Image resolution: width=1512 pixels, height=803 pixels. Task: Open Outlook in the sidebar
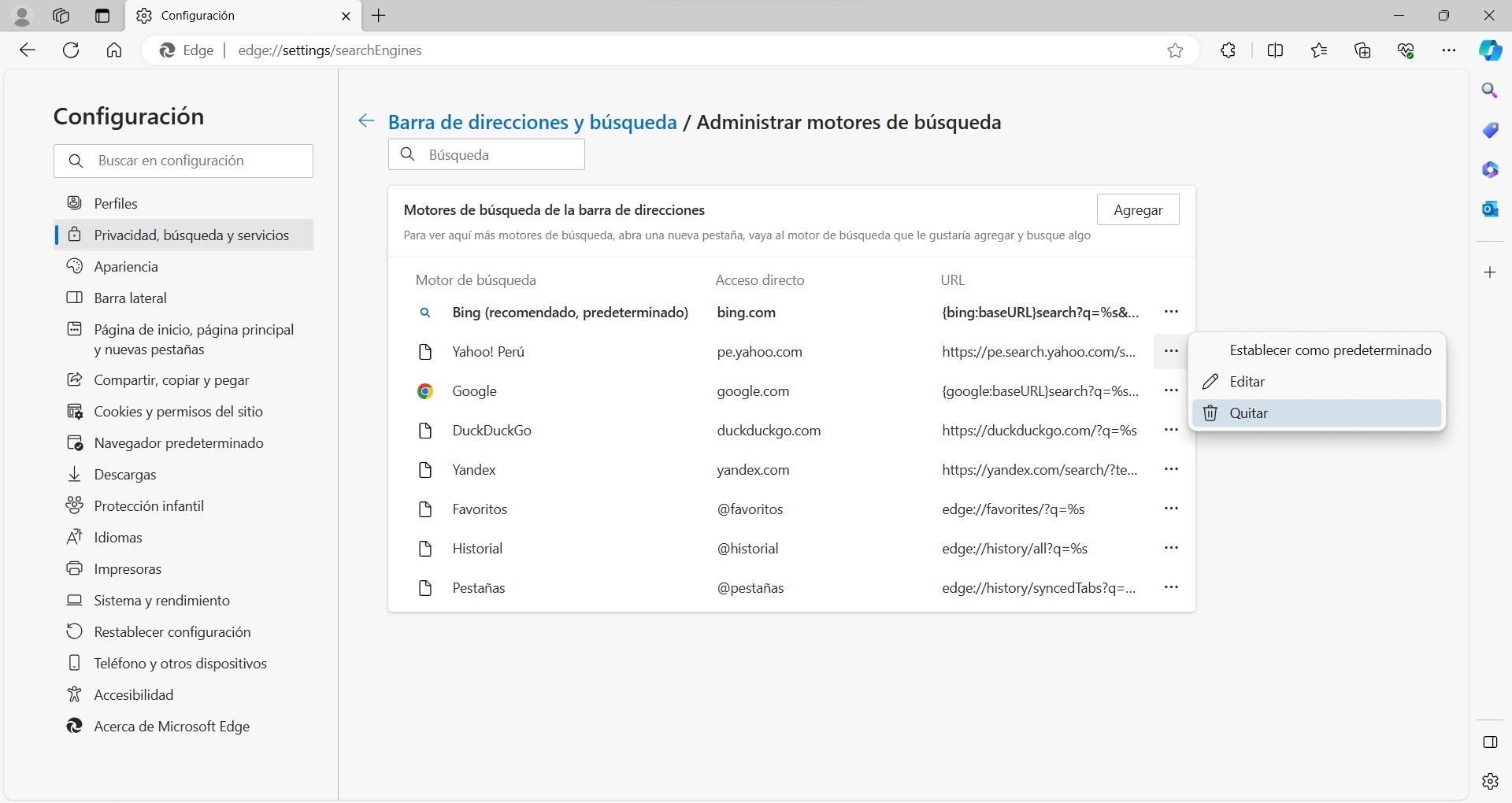click(1490, 209)
